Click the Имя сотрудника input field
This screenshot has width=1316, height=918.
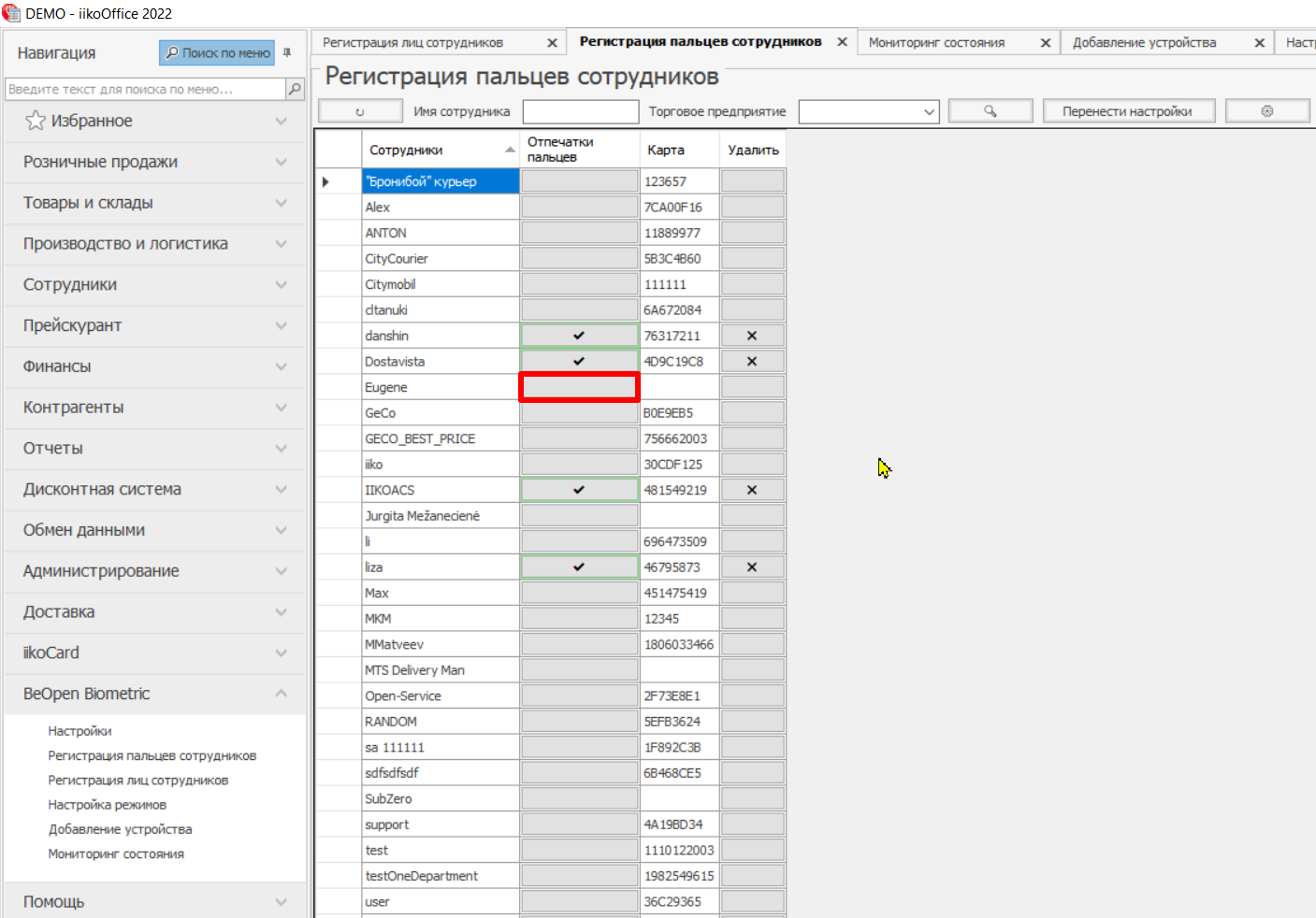click(x=581, y=111)
